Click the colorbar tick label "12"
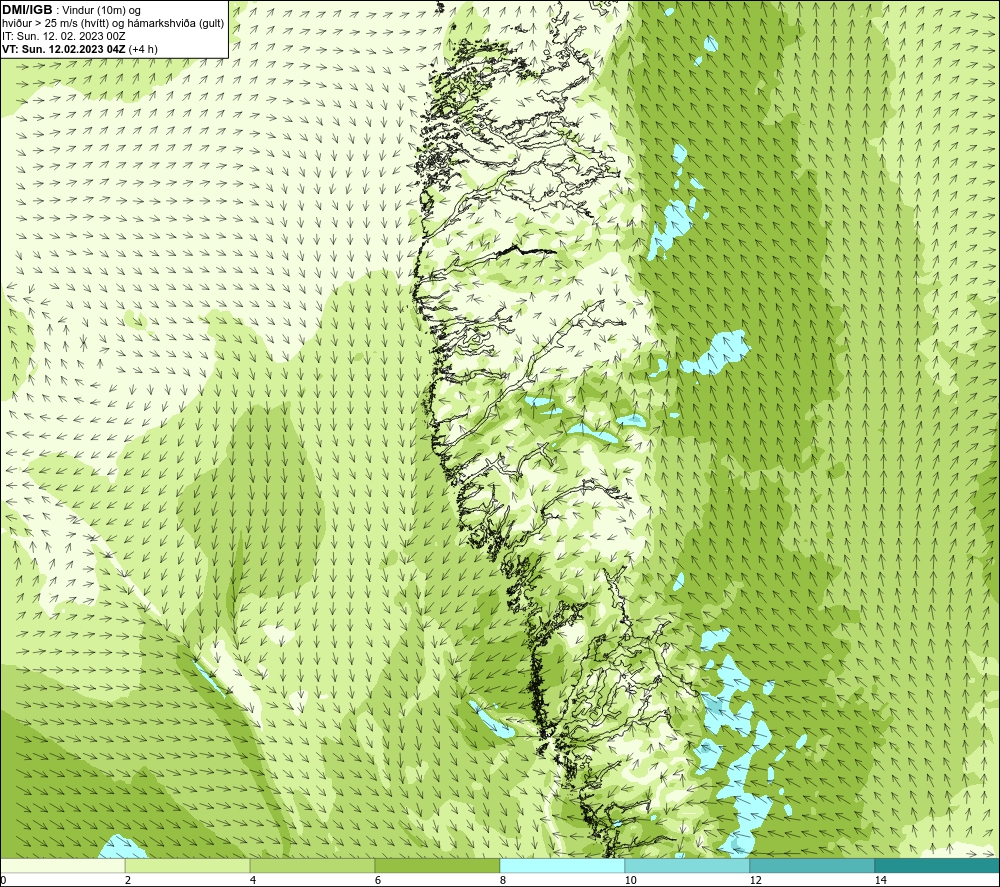 click(x=755, y=880)
